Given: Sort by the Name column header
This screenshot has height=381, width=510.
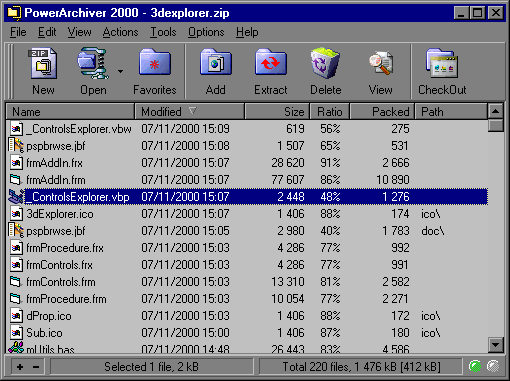Looking at the screenshot, I should [x=70, y=112].
